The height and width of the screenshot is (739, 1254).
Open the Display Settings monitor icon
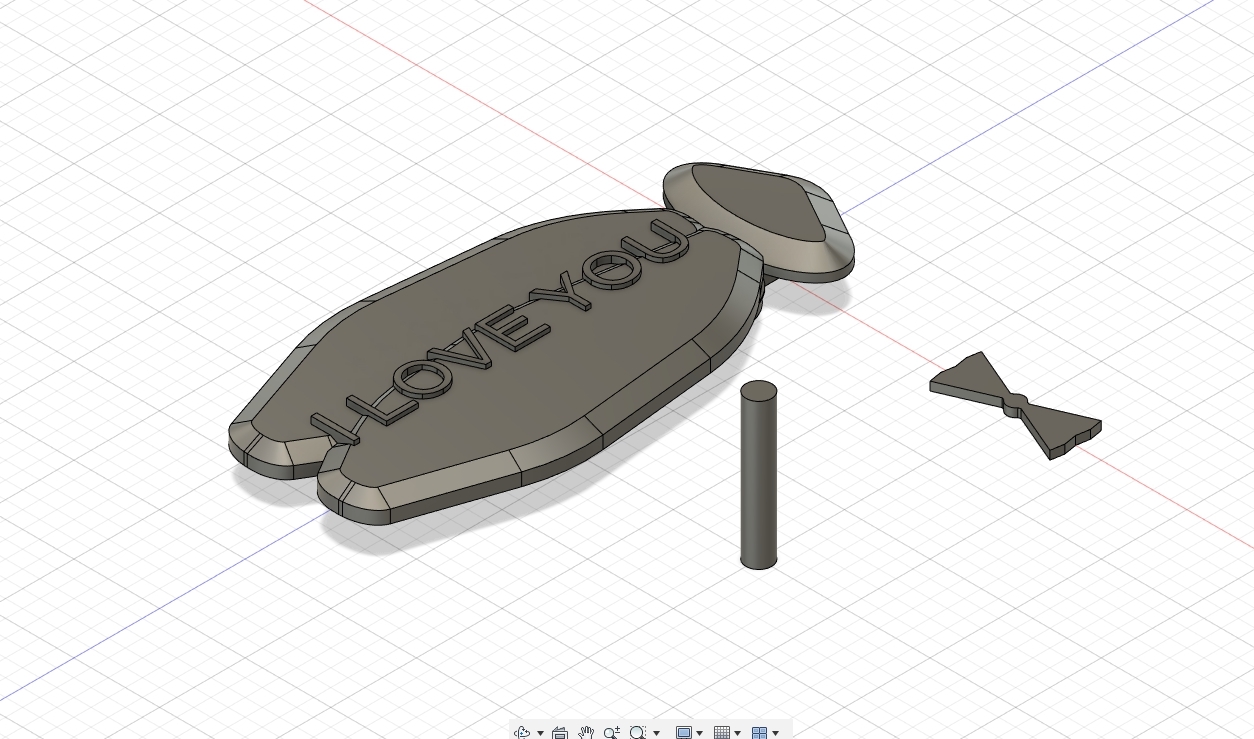(683, 733)
